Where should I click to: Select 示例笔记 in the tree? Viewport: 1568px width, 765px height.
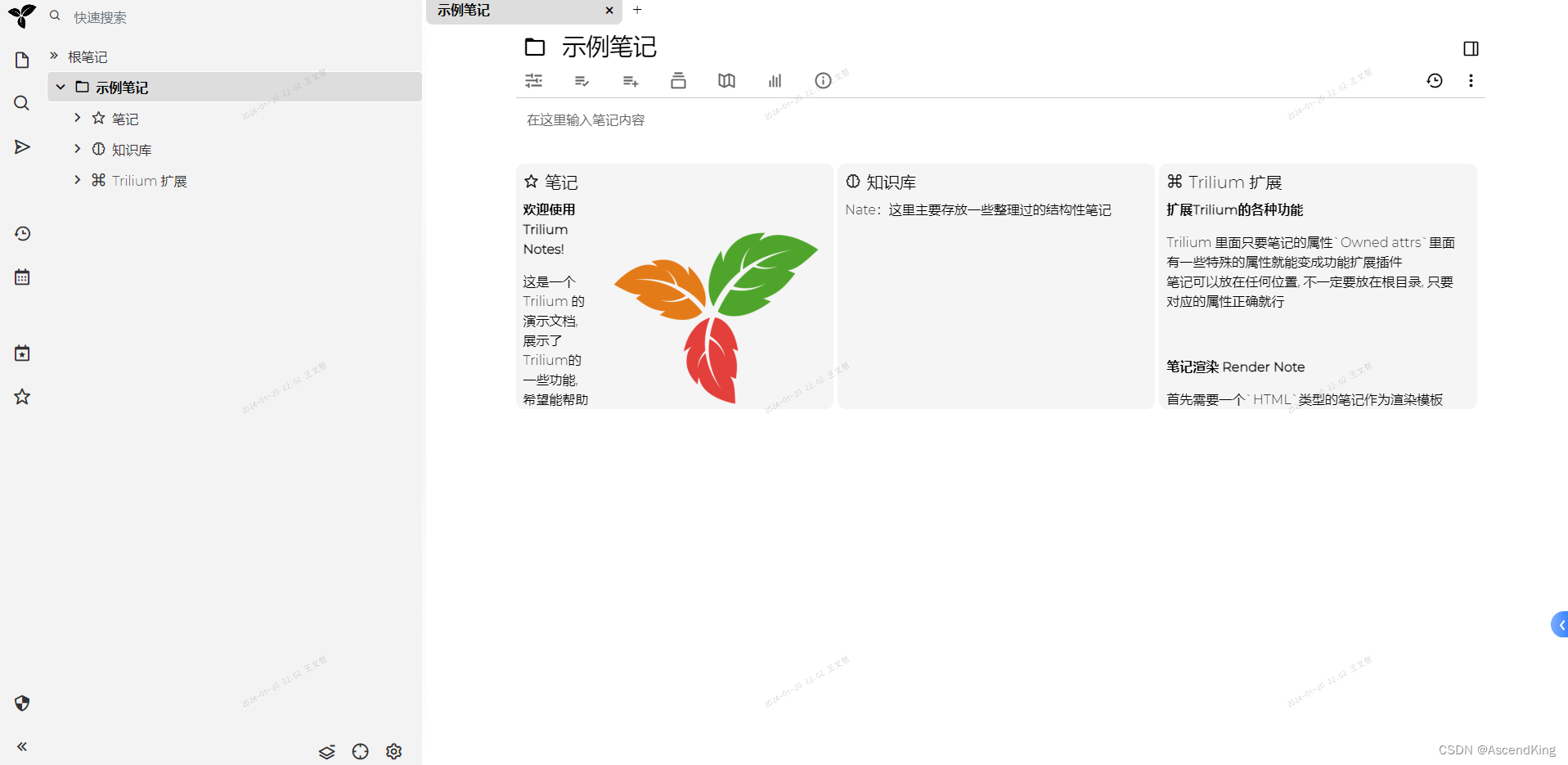pos(122,87)
